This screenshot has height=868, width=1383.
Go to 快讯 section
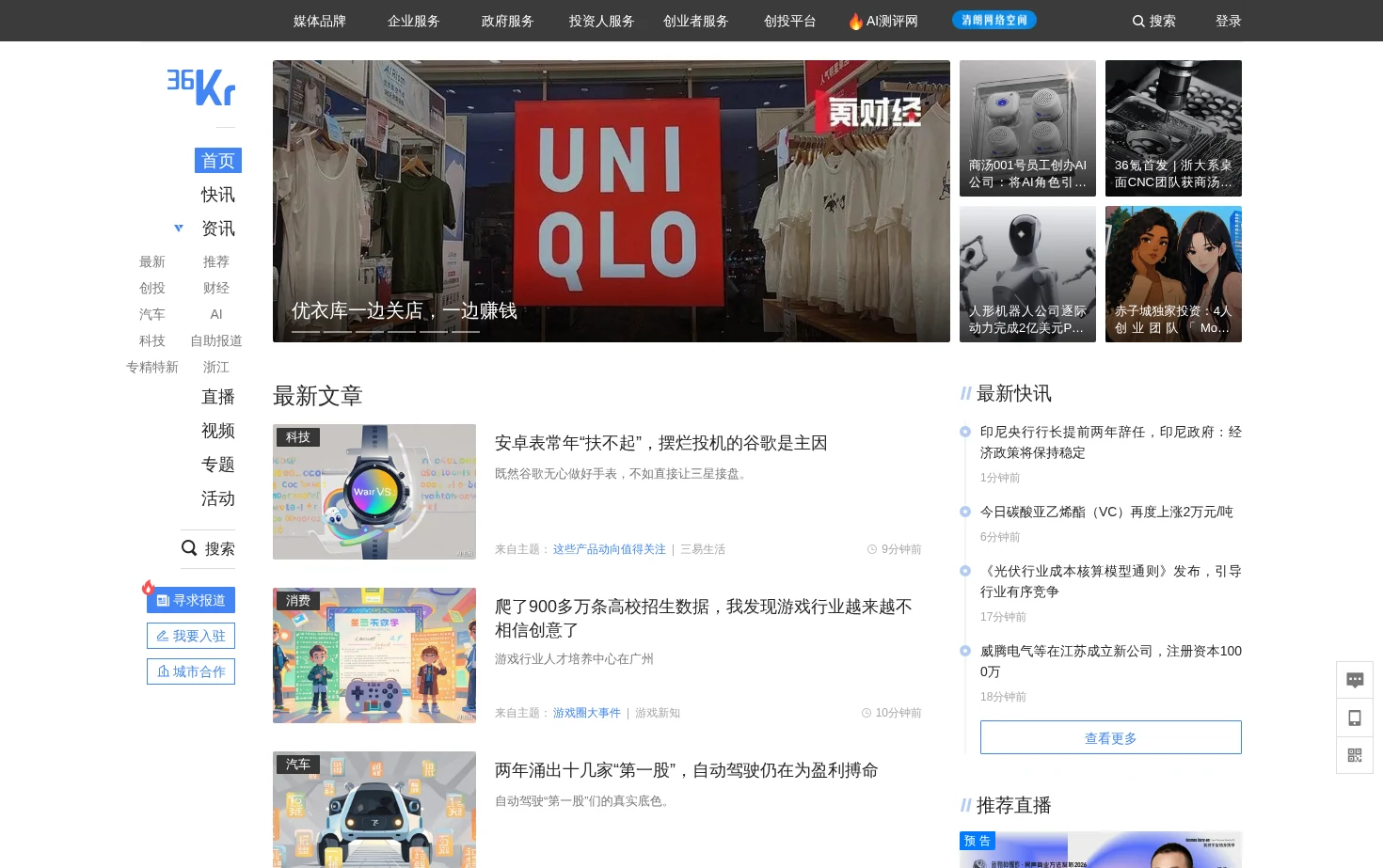pyautogui.click(x=218, y=195)
